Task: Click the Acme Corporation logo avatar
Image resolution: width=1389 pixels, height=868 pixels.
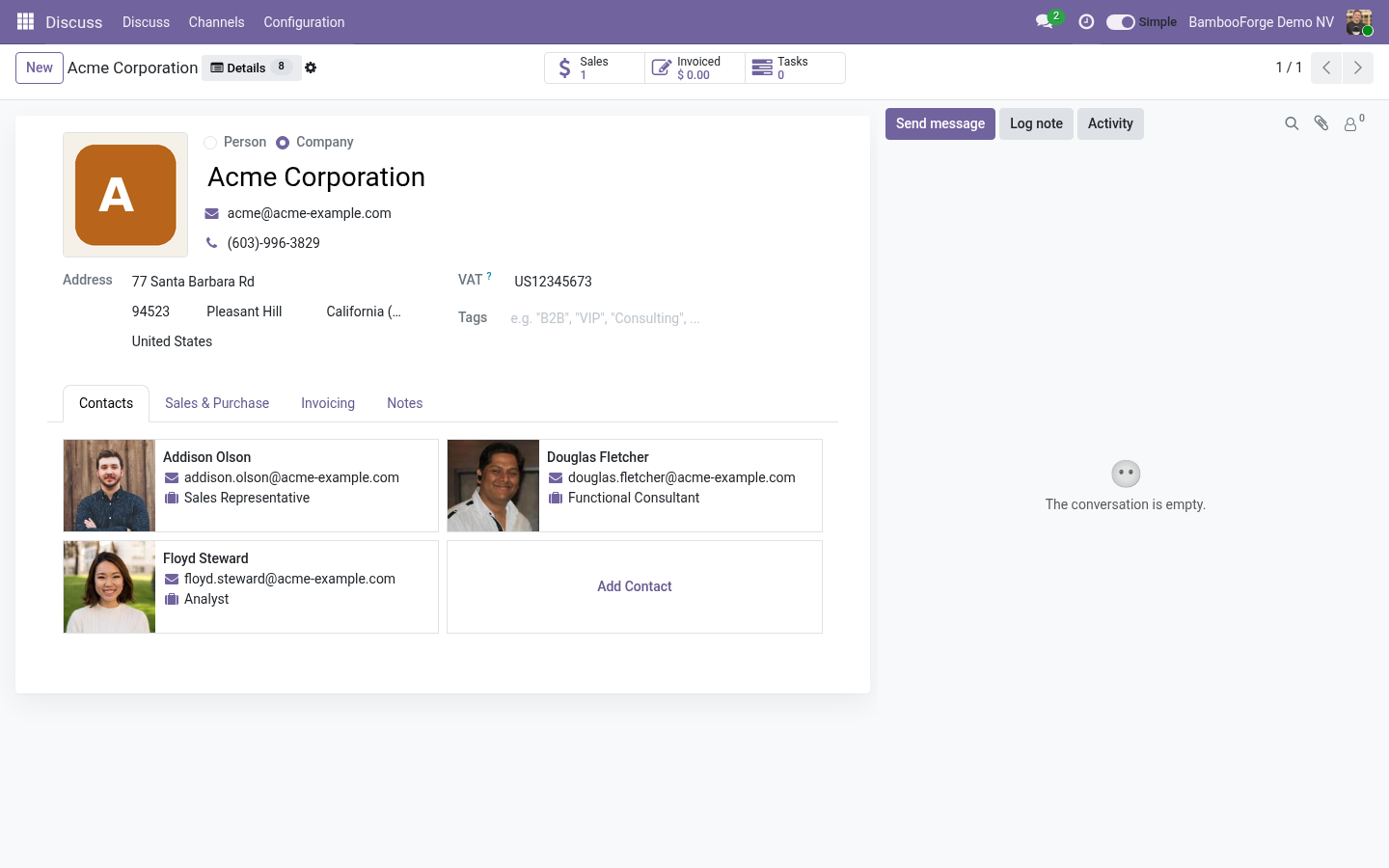Action: (x=125, y=195)
